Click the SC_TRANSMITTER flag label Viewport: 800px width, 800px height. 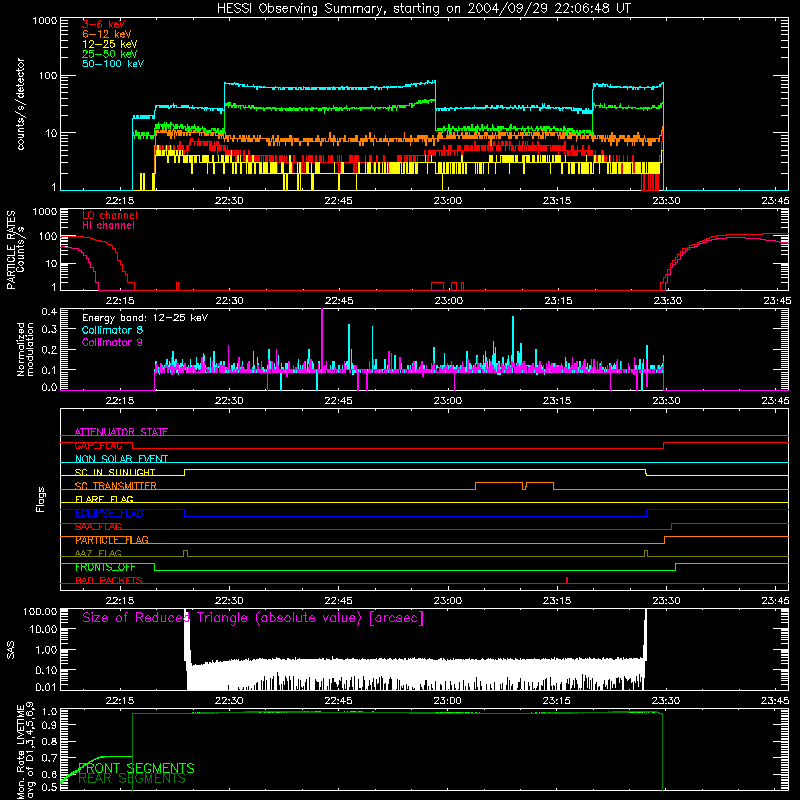[x=116, y=486]
